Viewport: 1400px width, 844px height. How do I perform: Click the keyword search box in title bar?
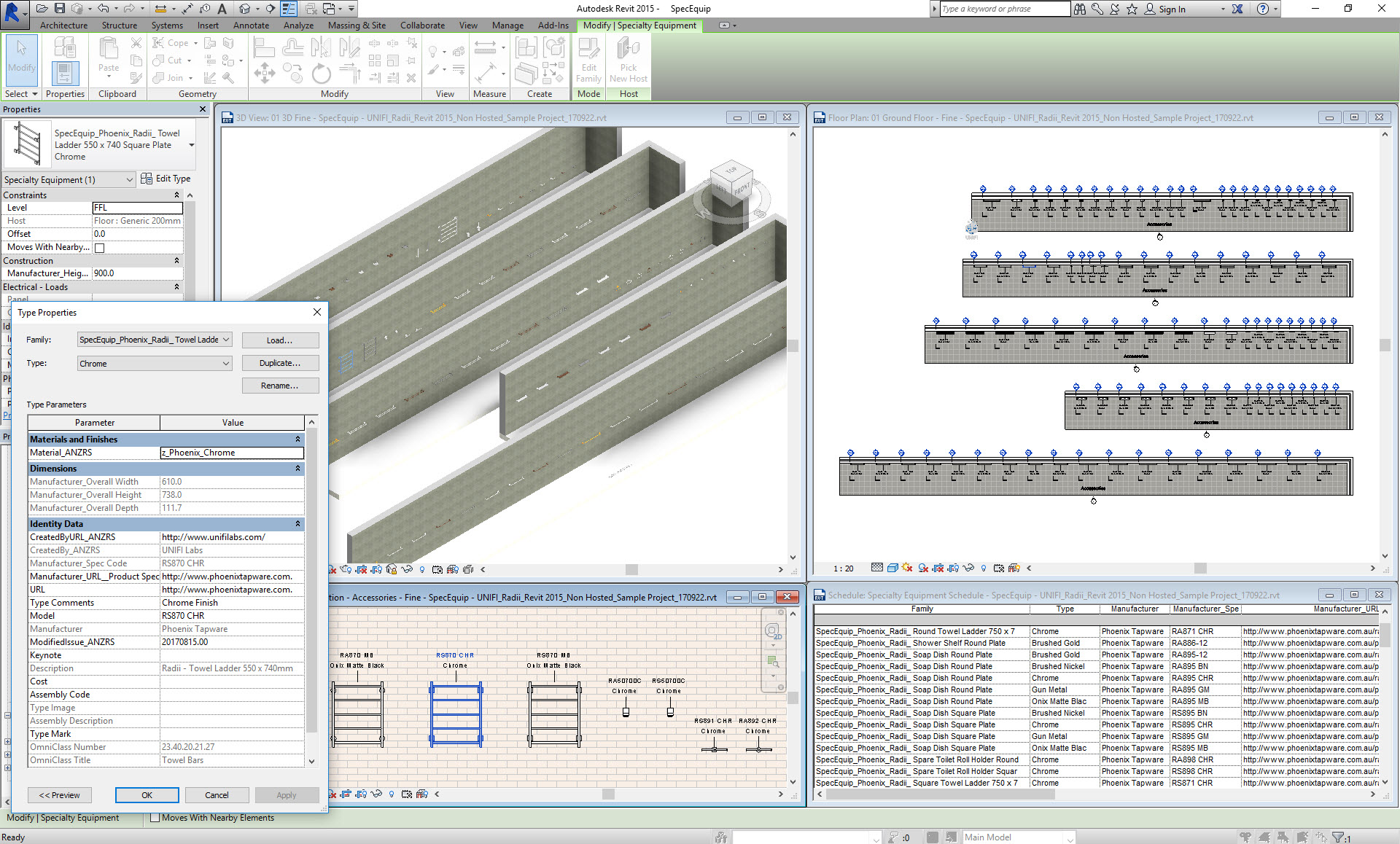pyautogui.click(x=1004, y=9)
